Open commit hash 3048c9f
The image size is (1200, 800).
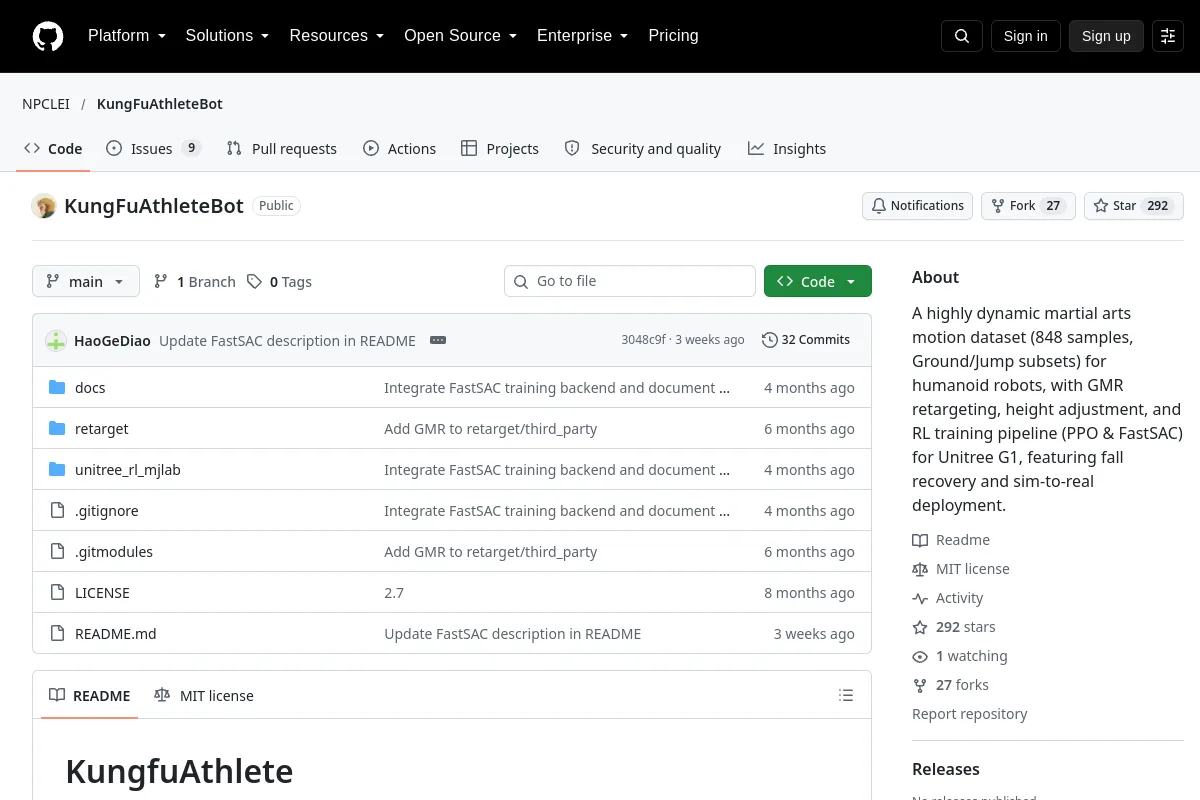(643, 340)
